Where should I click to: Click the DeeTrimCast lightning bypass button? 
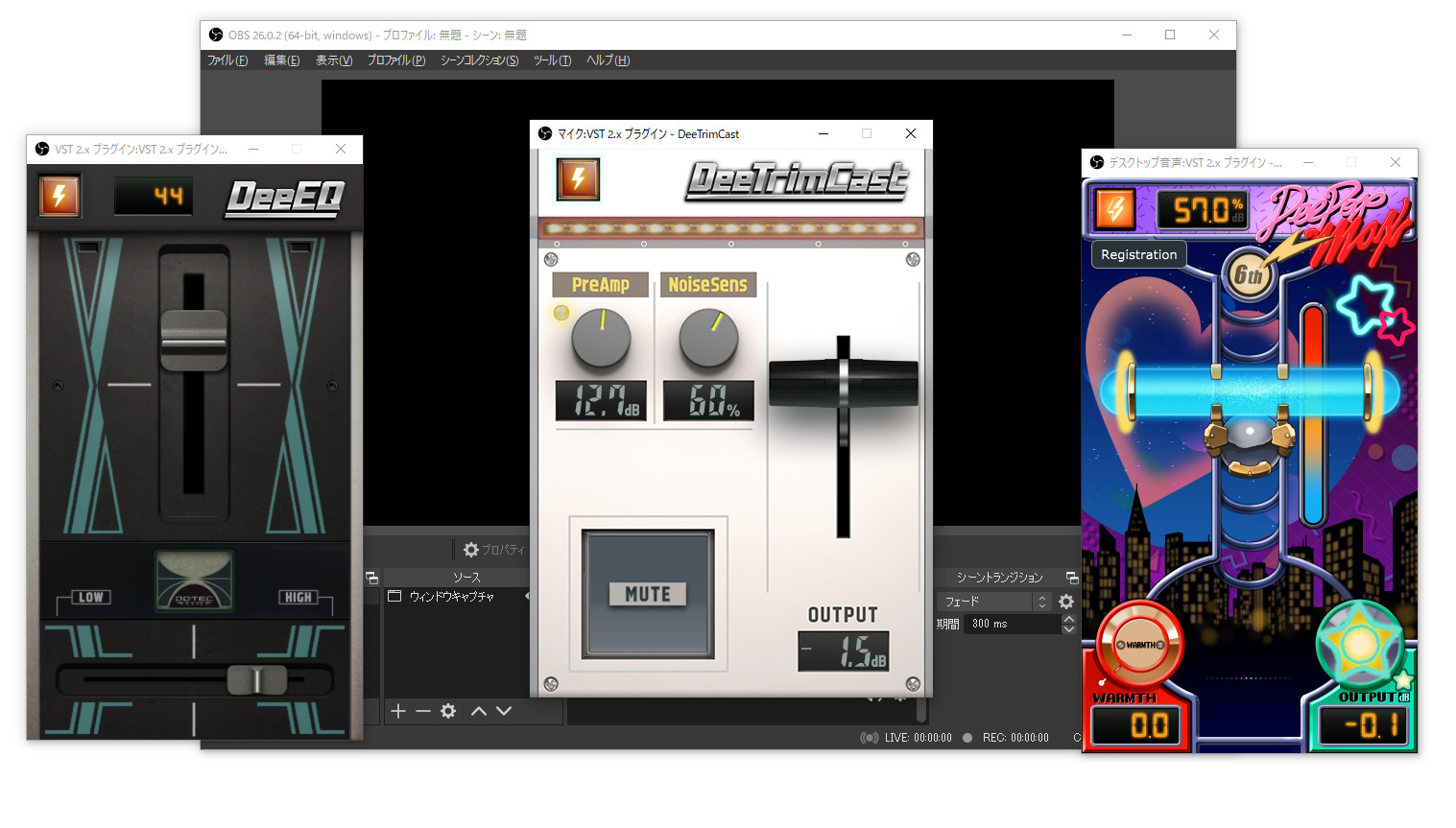(x=578, y=178)
